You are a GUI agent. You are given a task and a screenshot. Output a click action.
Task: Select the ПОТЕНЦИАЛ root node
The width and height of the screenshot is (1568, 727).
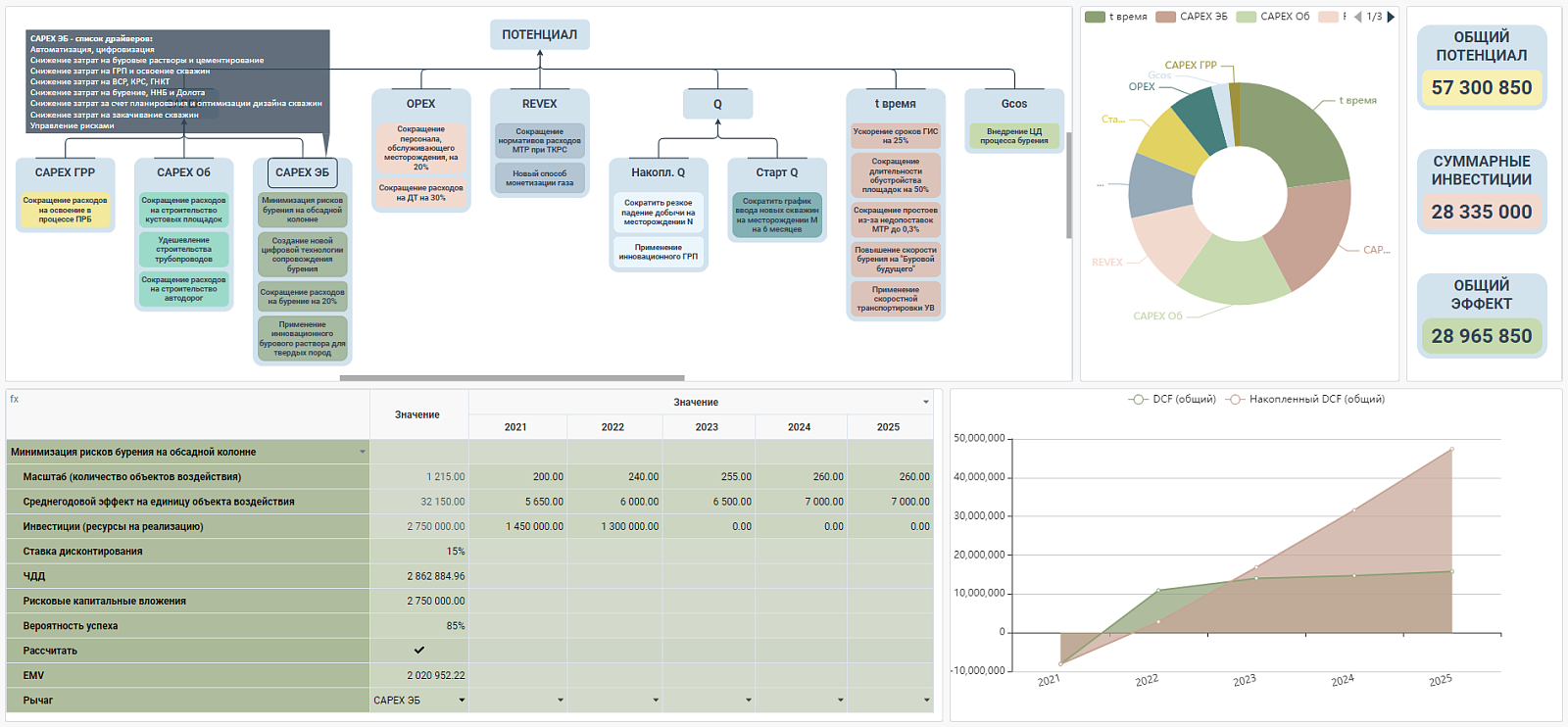pyautogui.click(x=540, y=34)
